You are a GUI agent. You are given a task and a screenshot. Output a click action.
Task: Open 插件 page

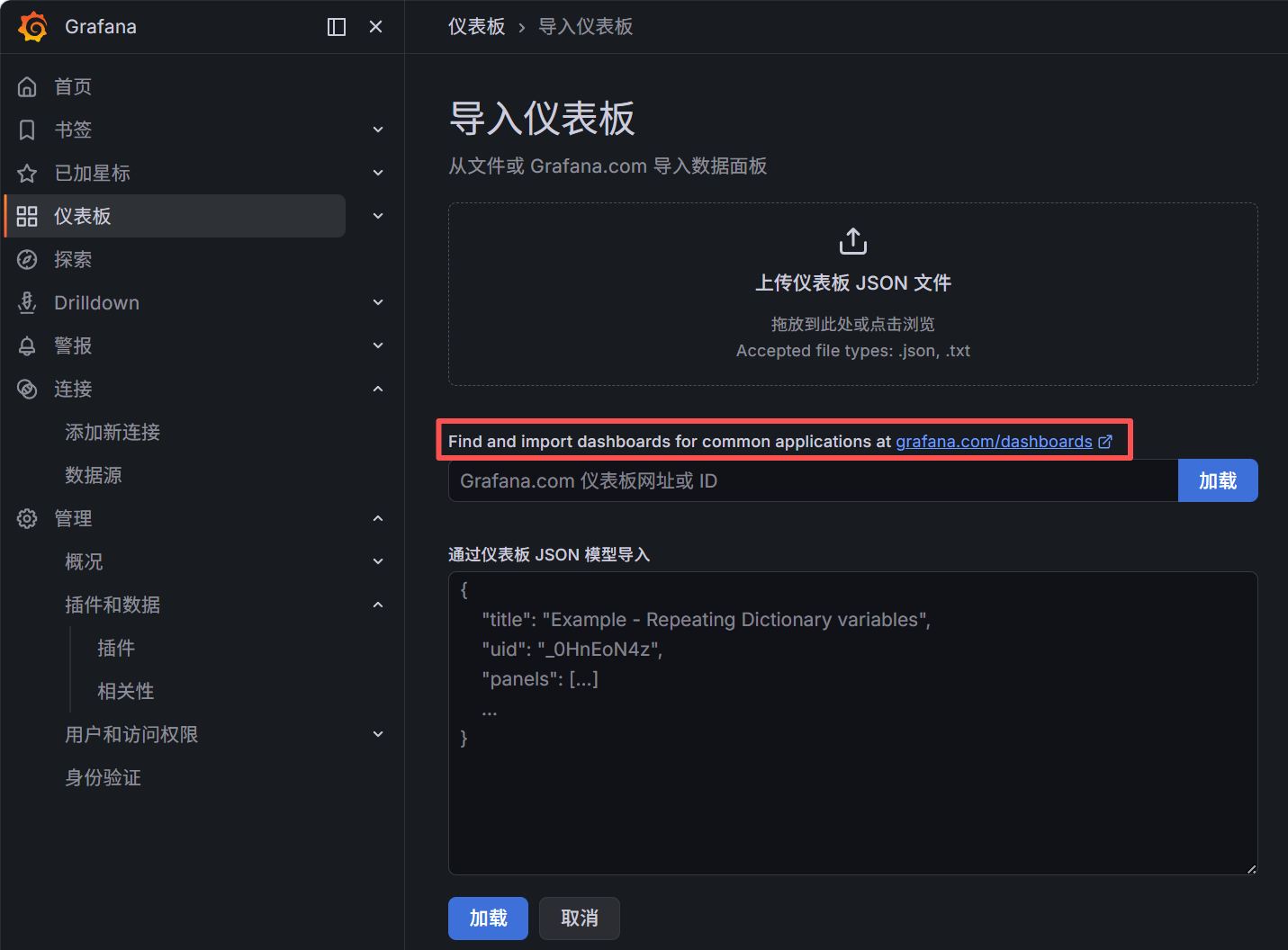(116, 648)
